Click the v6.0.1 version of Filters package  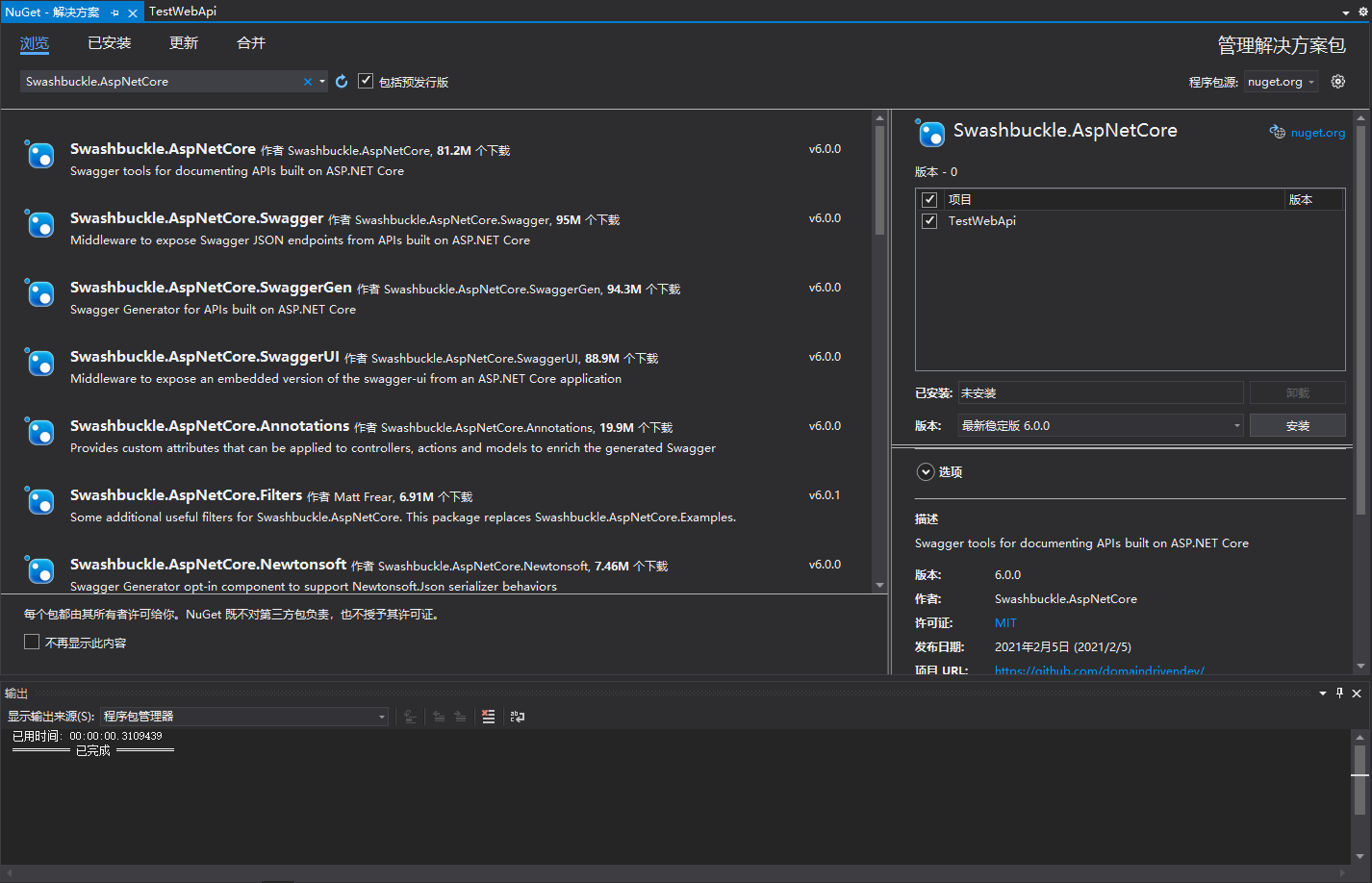[x=825, y=495]
